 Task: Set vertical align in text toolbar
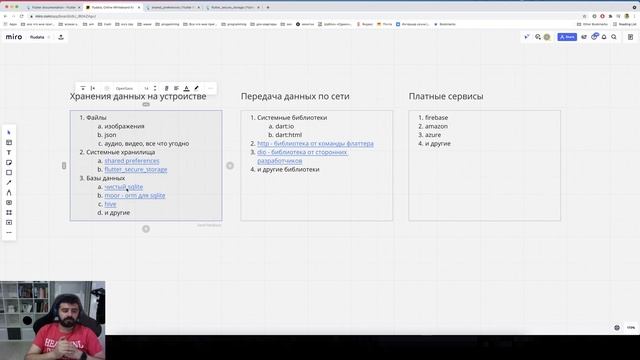click(83, 88)
